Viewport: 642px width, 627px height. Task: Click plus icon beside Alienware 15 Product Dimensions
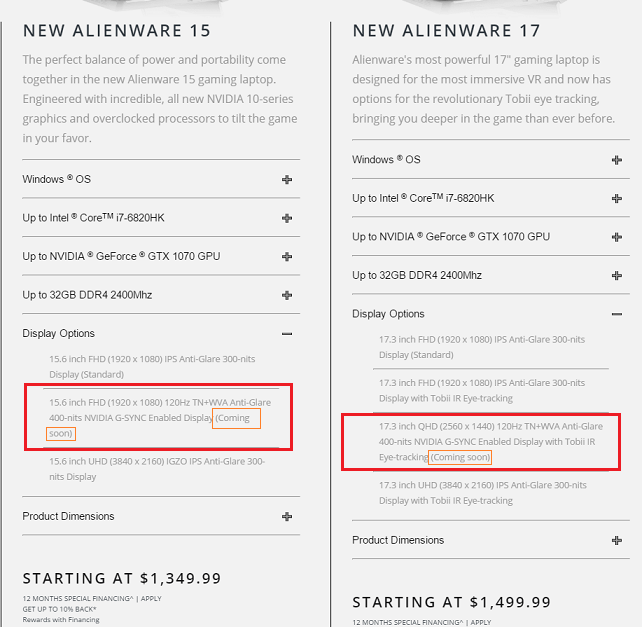287,516
